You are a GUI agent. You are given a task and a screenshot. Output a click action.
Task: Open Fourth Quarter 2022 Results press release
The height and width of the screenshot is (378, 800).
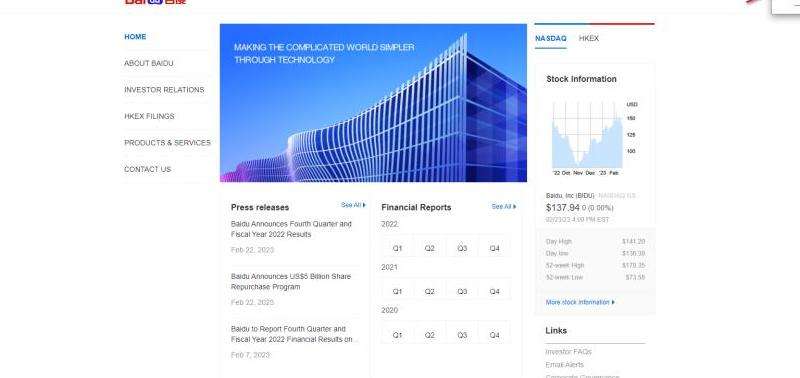(x=291, y=229)
